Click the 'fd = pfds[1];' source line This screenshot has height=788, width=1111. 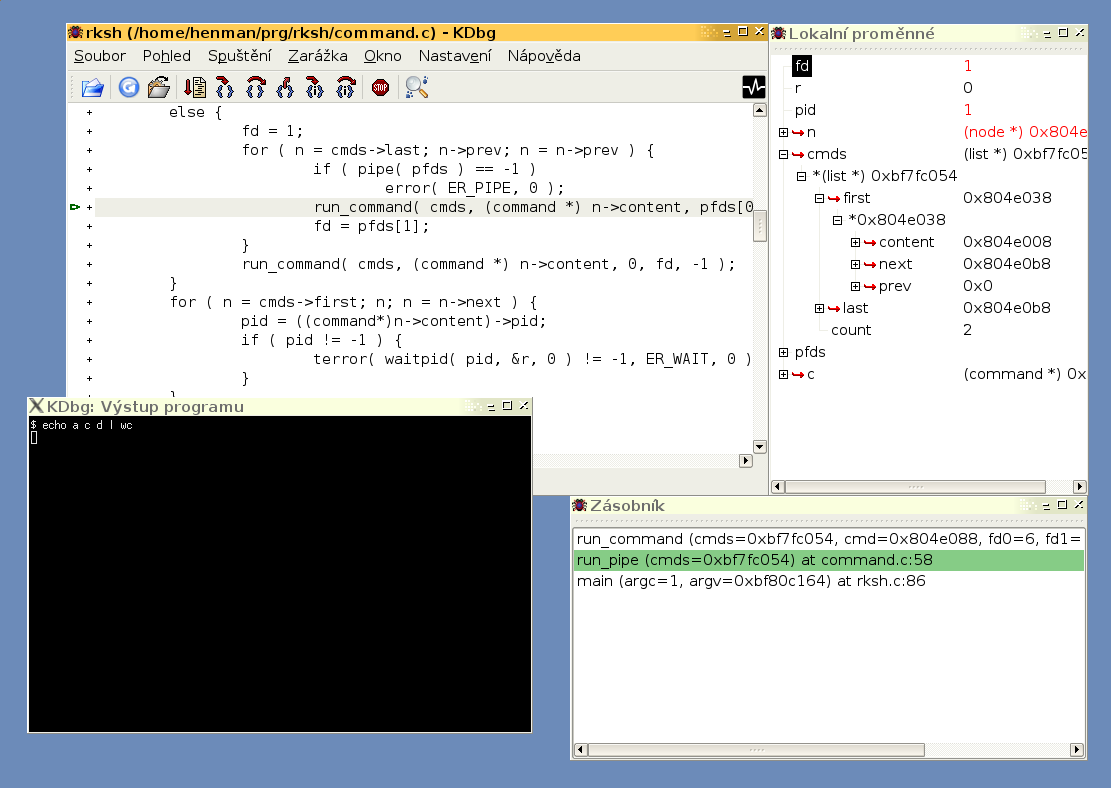click(372, 226)
